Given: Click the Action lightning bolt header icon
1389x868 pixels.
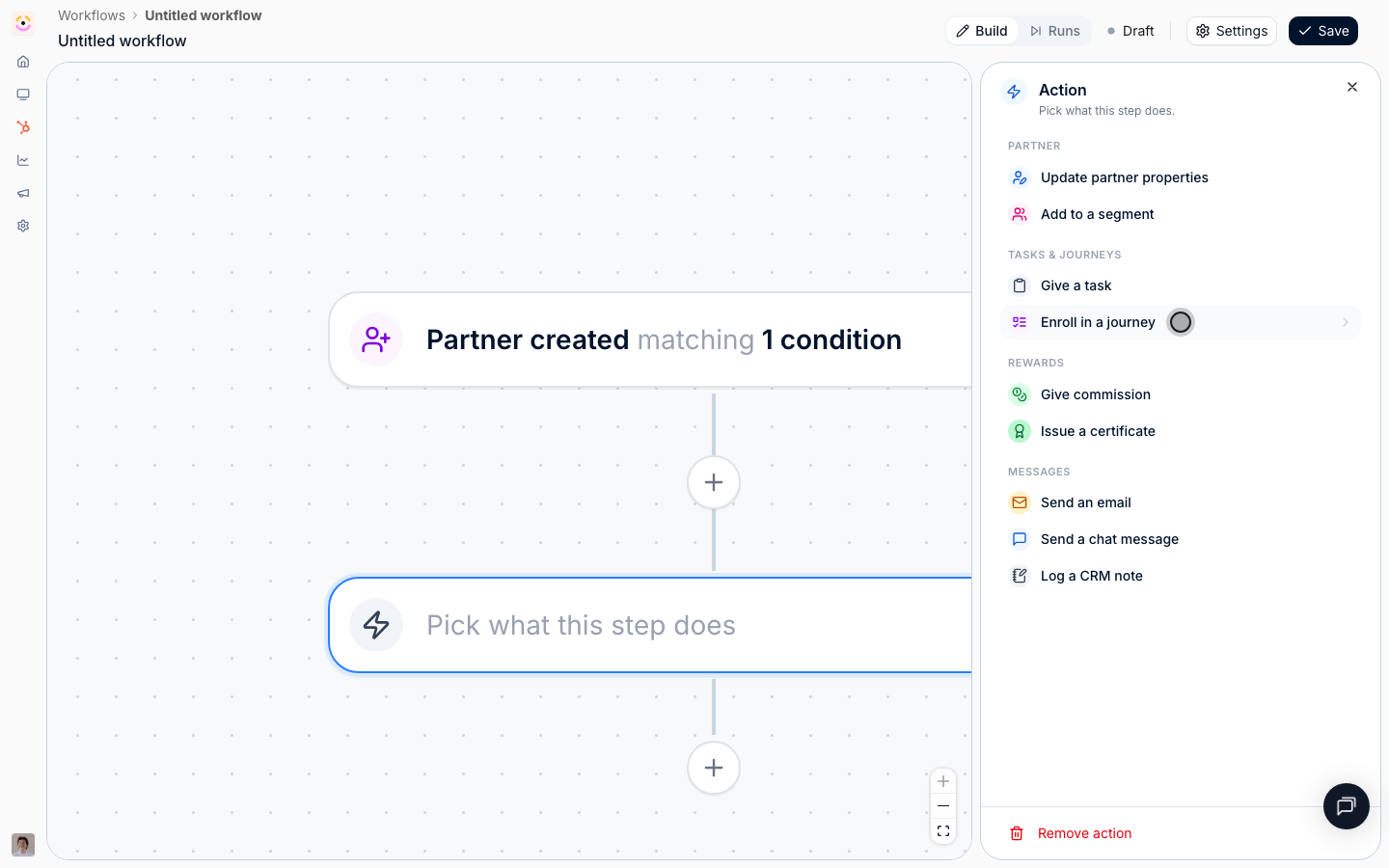Looking at the screenshot, I should point(1014,92).
